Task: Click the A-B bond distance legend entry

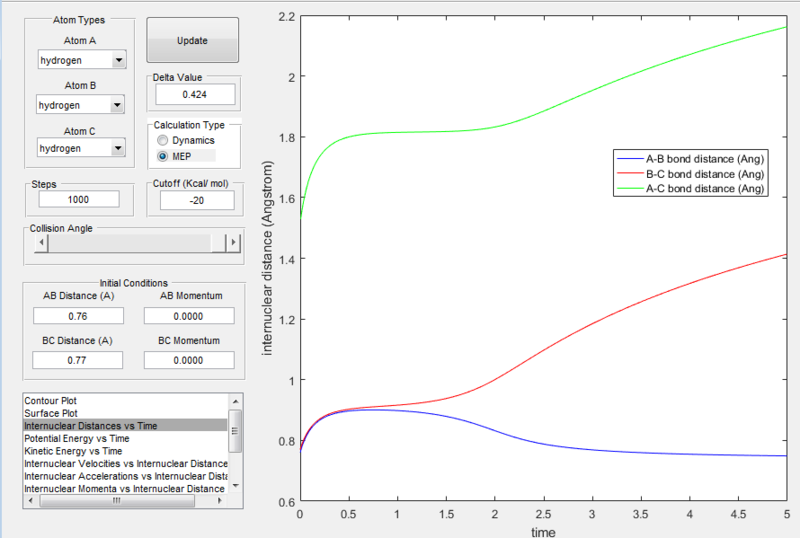Action: click(x=690, y=159)
